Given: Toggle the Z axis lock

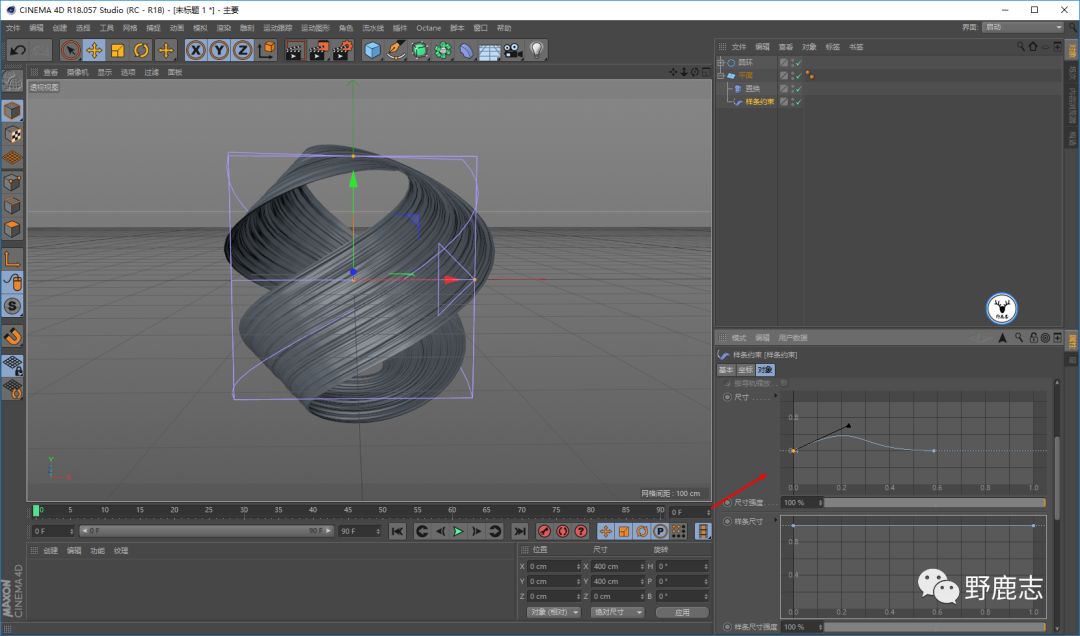Looking at the screenshot, I should (x=242, y=50).
